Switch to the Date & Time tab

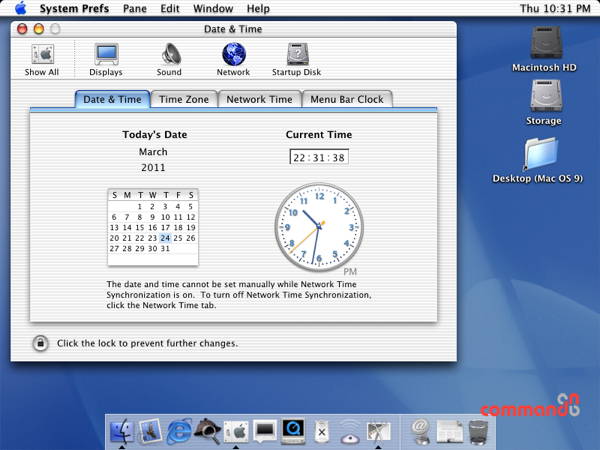click(112, 99)
